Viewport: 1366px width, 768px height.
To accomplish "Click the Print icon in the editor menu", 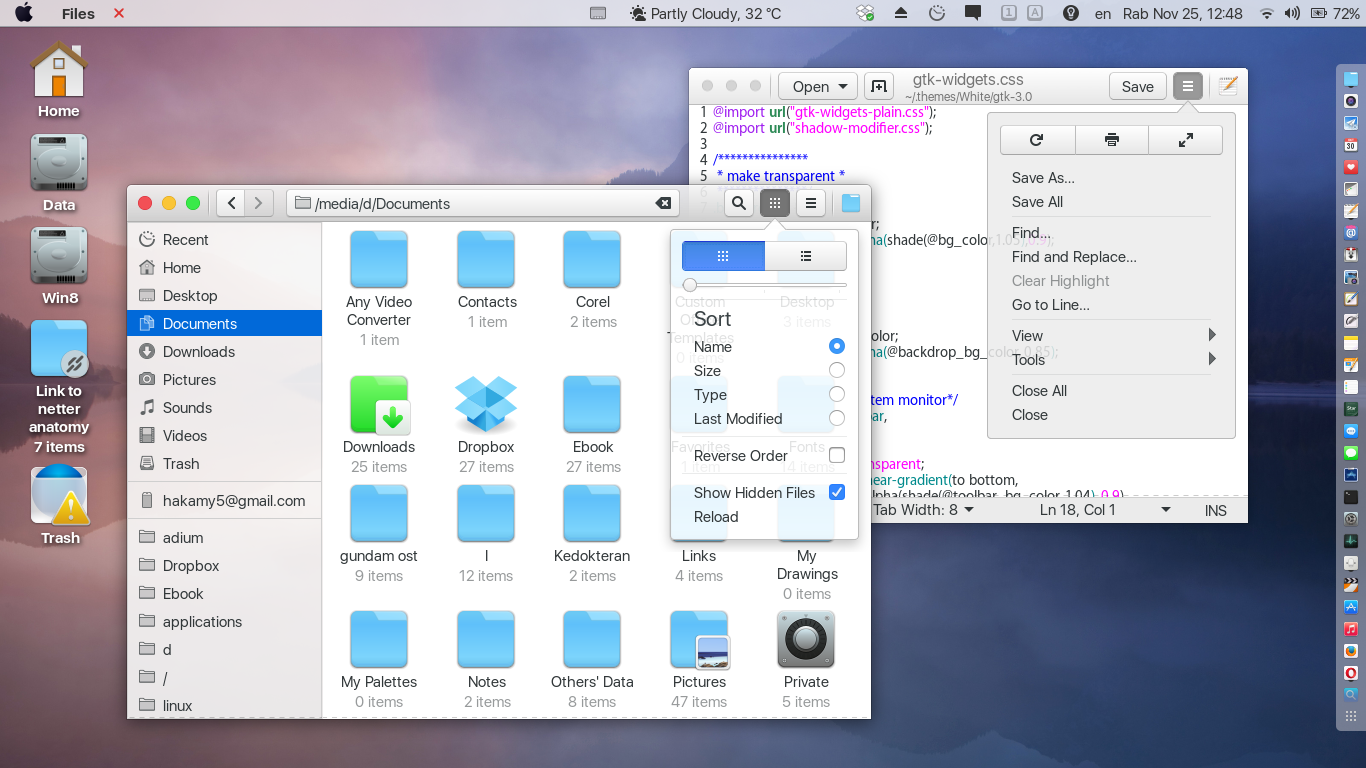I will [x=1111, y=139].
